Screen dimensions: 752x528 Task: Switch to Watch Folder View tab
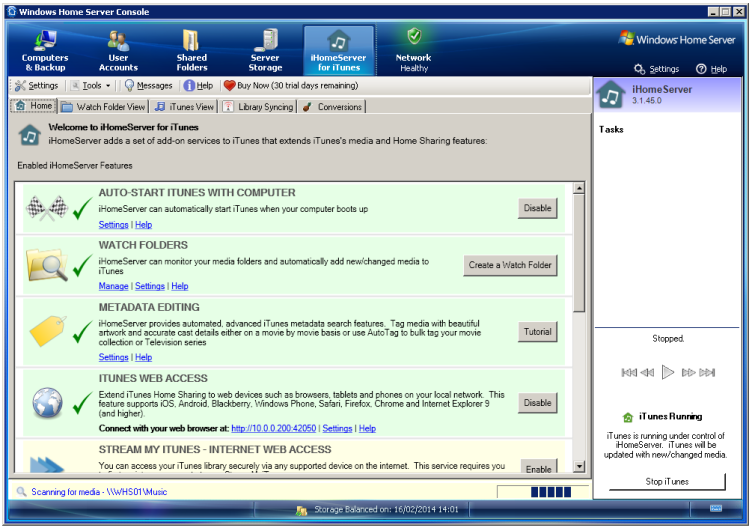[x=104, y=107]
